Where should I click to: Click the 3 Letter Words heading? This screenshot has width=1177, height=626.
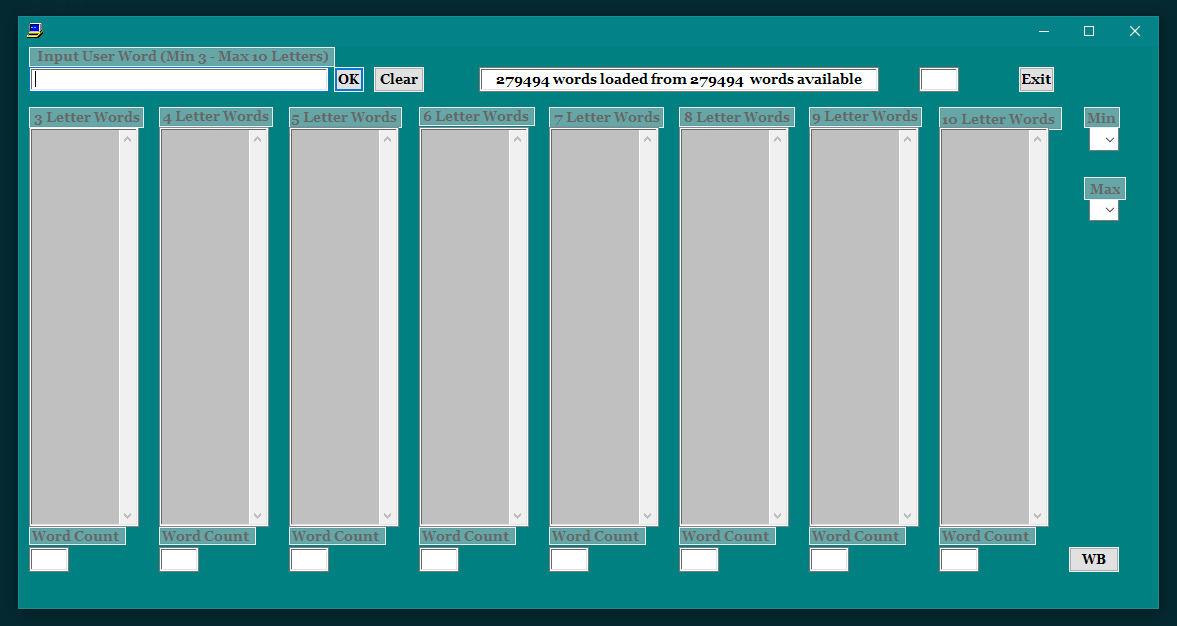coord(87,118)
